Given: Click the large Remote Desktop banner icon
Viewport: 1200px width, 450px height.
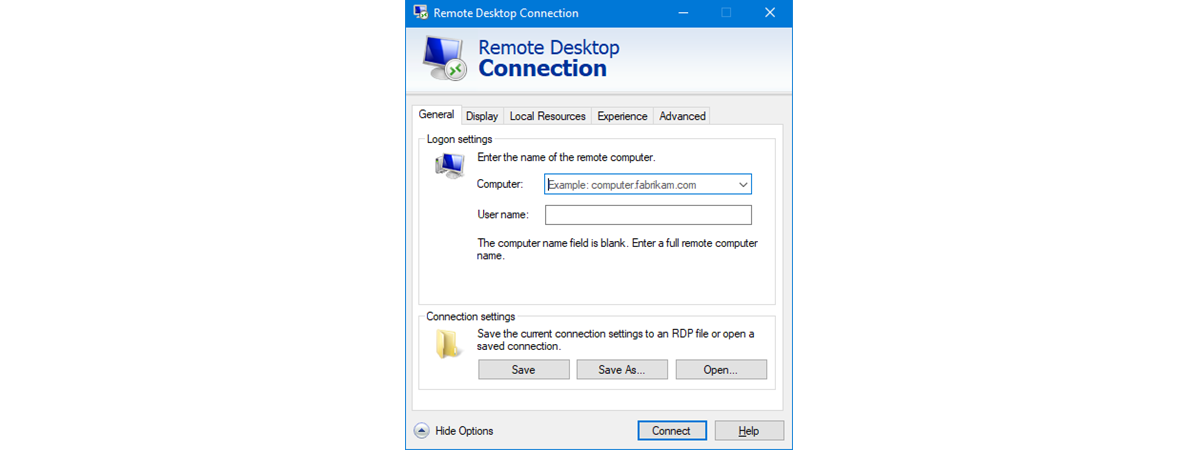Looking at the screenshot, I should (x=442, y=59).
